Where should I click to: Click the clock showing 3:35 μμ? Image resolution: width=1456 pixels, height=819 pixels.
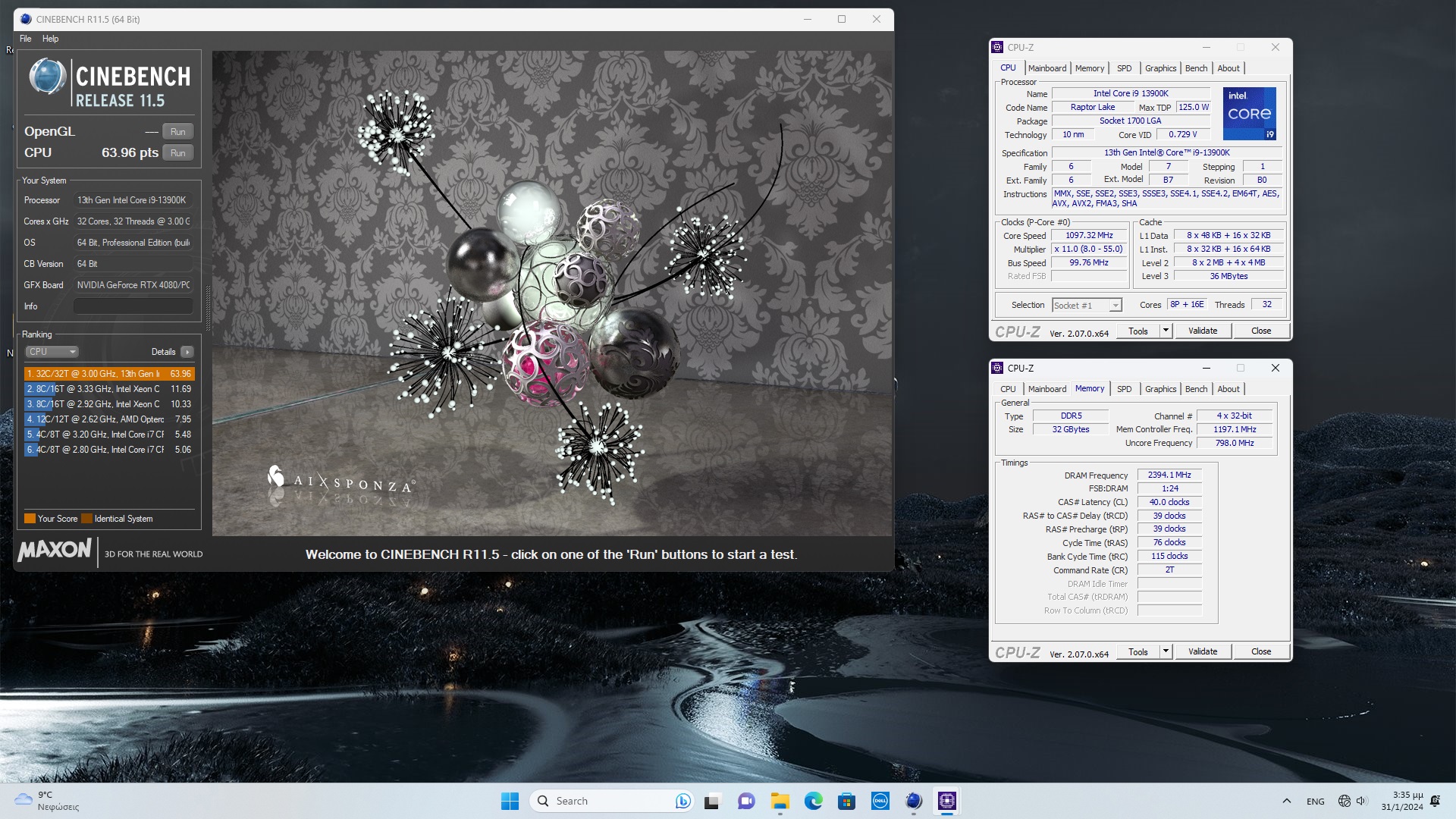click(1402, 801)
